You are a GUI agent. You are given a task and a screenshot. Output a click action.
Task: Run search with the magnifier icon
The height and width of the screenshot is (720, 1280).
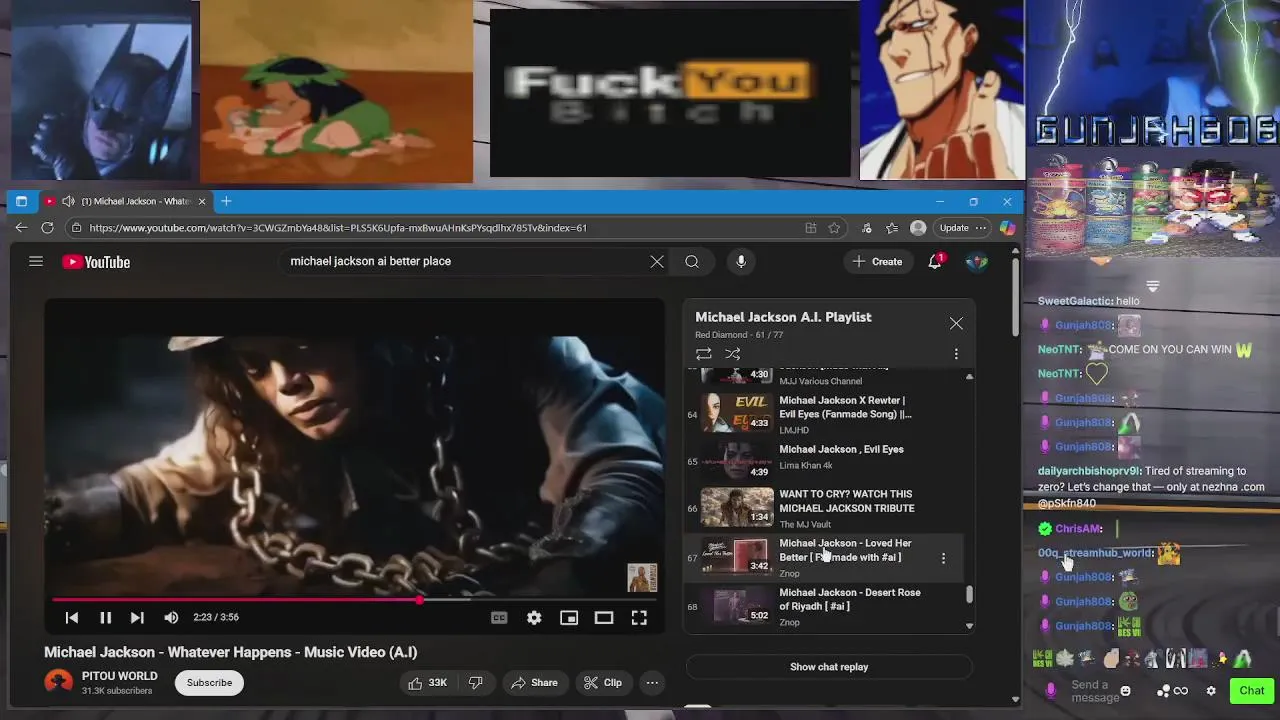point(692,262)
